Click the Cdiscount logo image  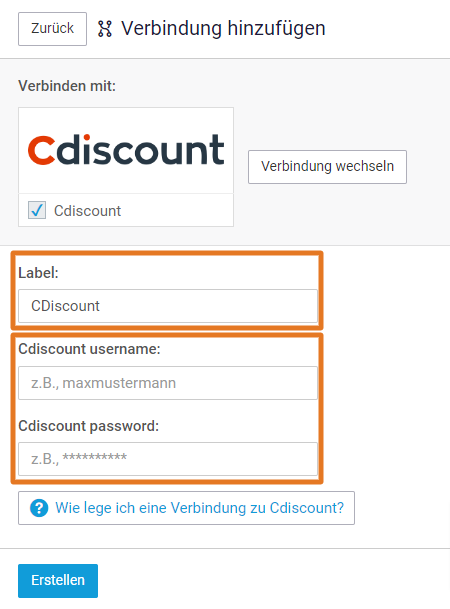point(126,150)
